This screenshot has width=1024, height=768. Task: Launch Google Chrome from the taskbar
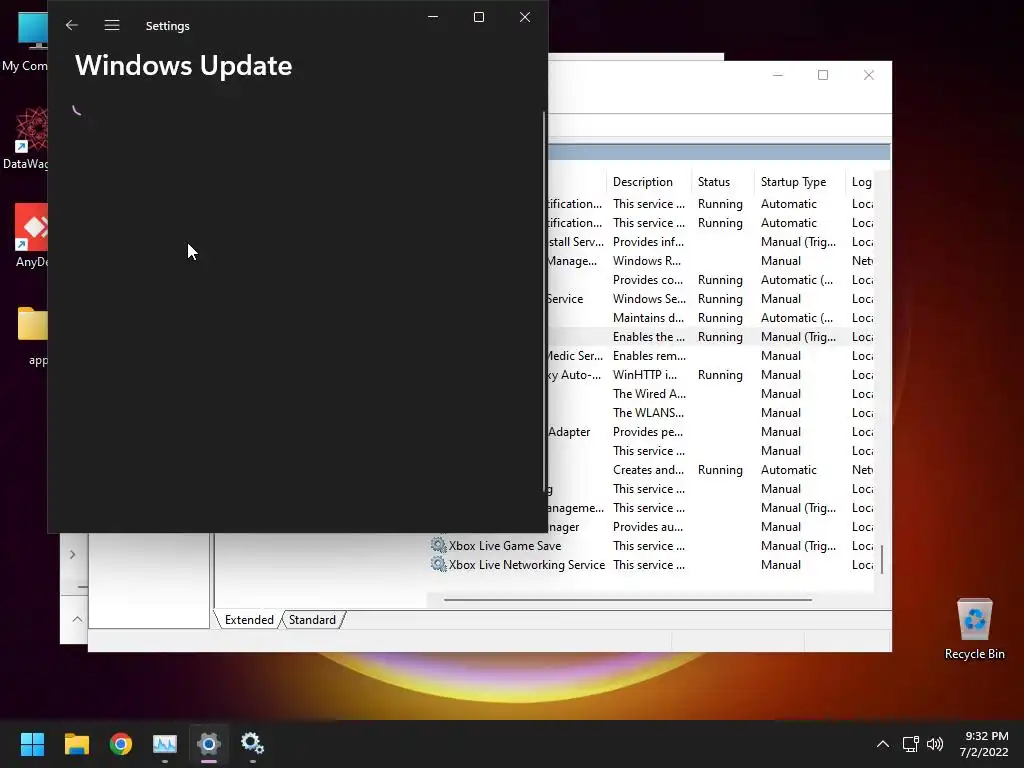pyautogui.click(x=121, y=743)
